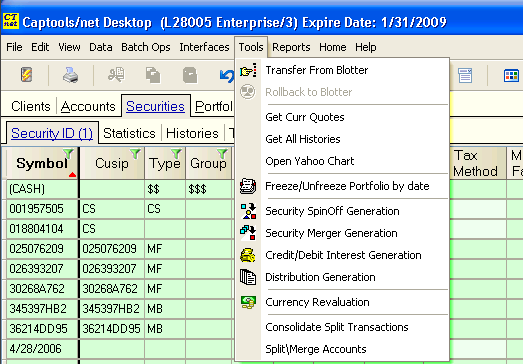Click the blue undo arrow icon

tap(227, 75)
